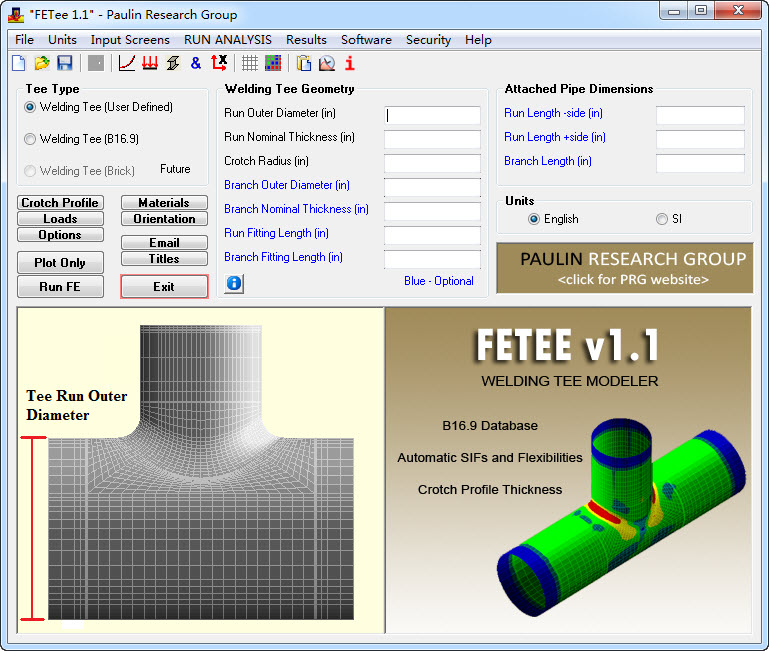This screenshot has width=769, height=651.
Task: Open the Software menu
Action: point(366,40)
